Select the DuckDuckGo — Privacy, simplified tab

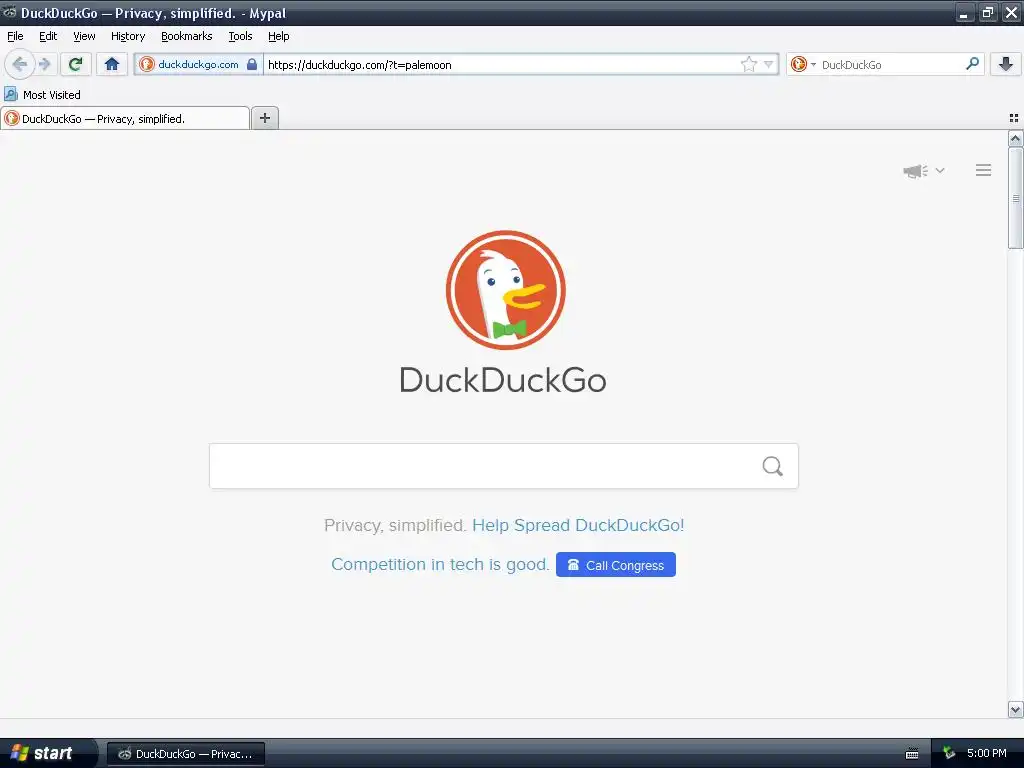(x=125, y=118)
